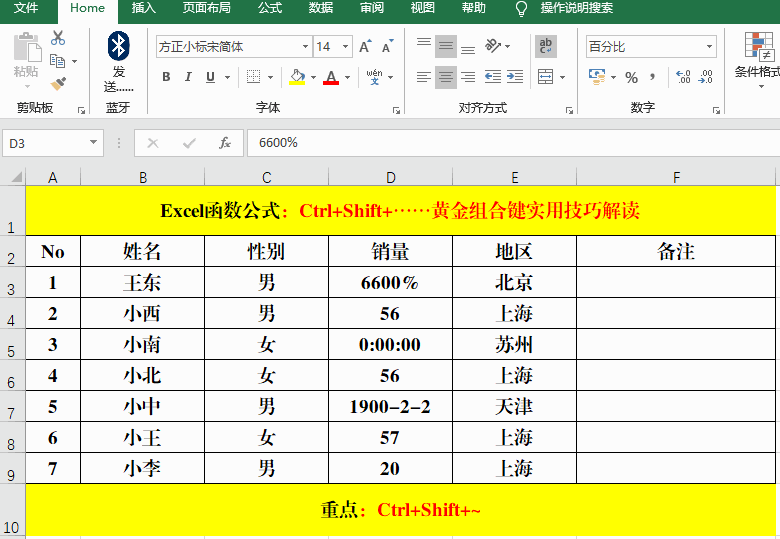
Task: Open the font size dropdown
Action: point(345,47)
